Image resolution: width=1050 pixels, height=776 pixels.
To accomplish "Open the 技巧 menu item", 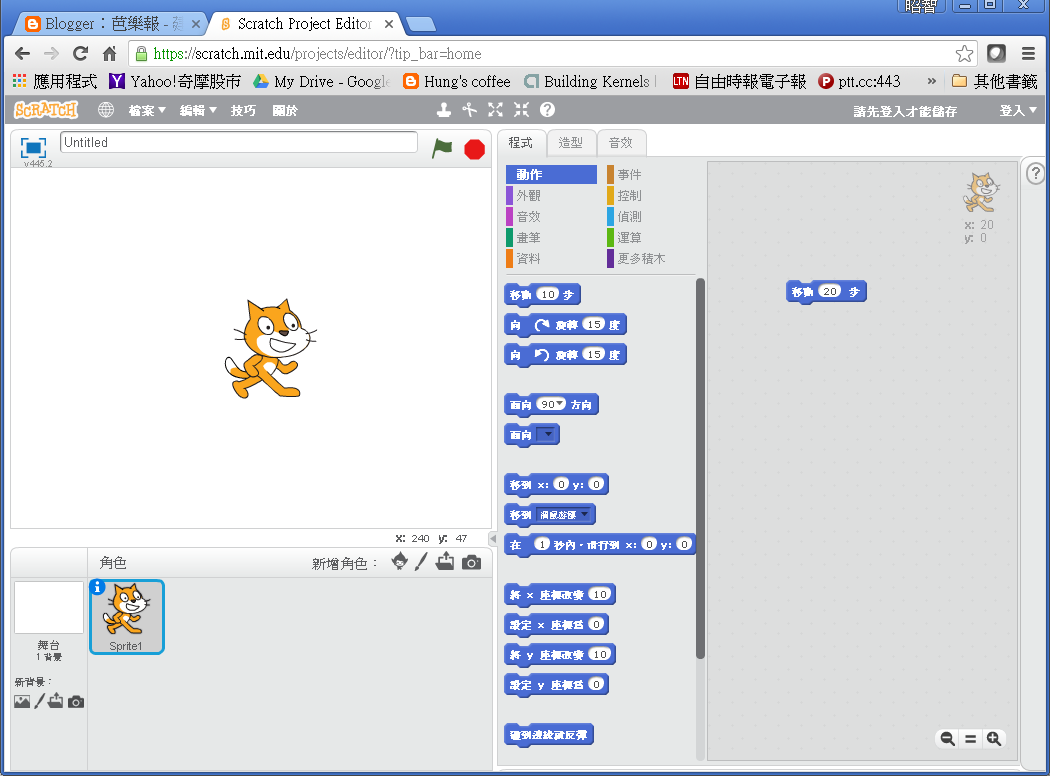I will [x=243, y=110].
